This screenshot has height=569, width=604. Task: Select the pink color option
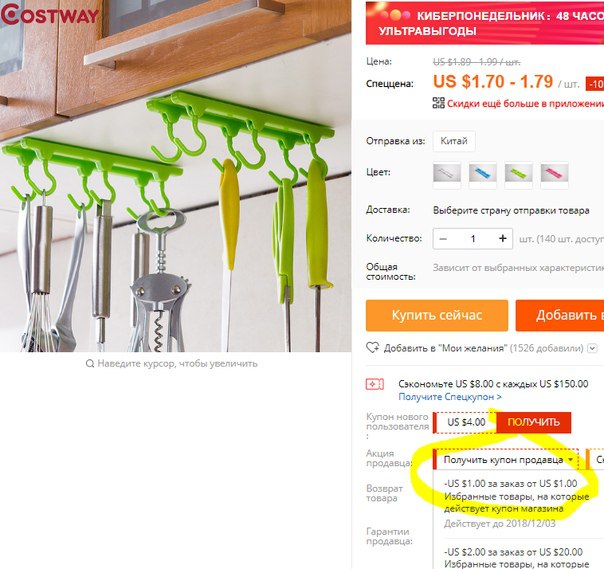pos(554,175)
